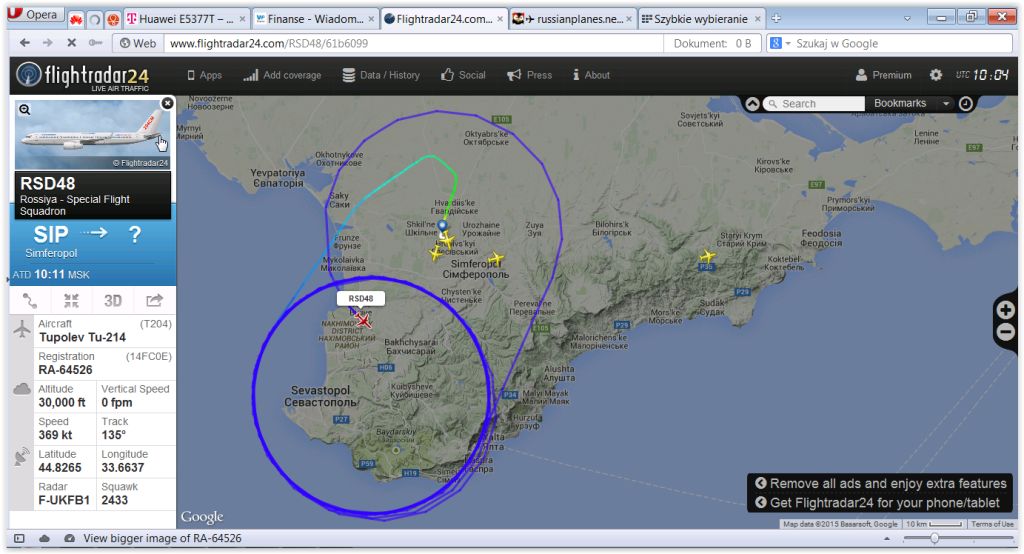Viewport: 1024px width, 554px height.
Task: Click the SIP Simferopol origin airport
Action: 51,241
